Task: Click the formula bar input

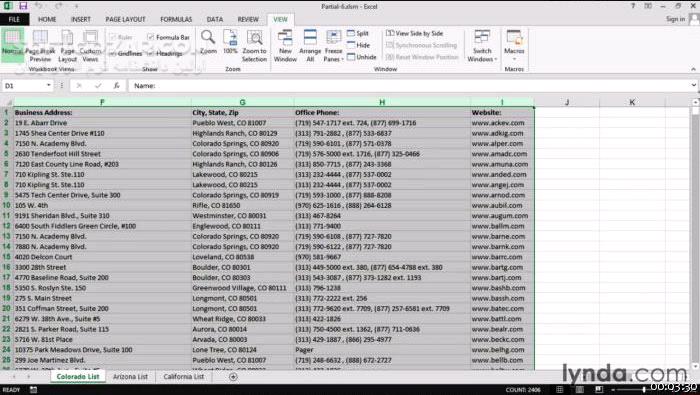Action: (x=408, y=86)
